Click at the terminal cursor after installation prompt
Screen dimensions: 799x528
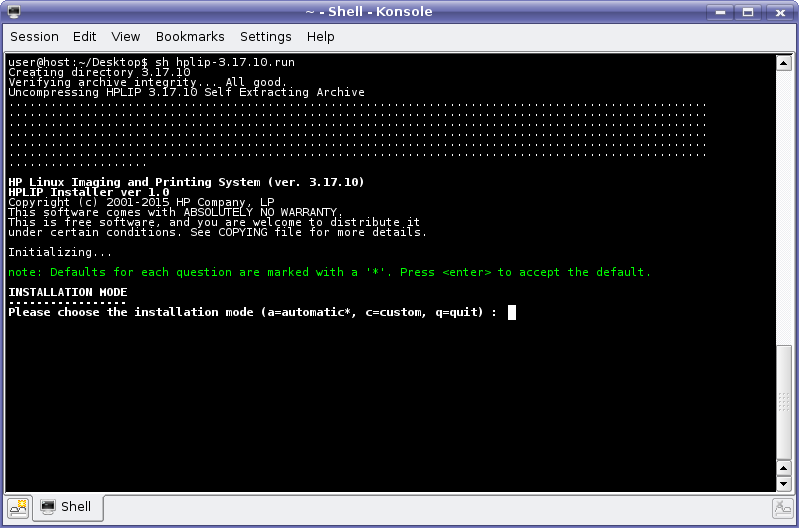(x=512, y=312)
